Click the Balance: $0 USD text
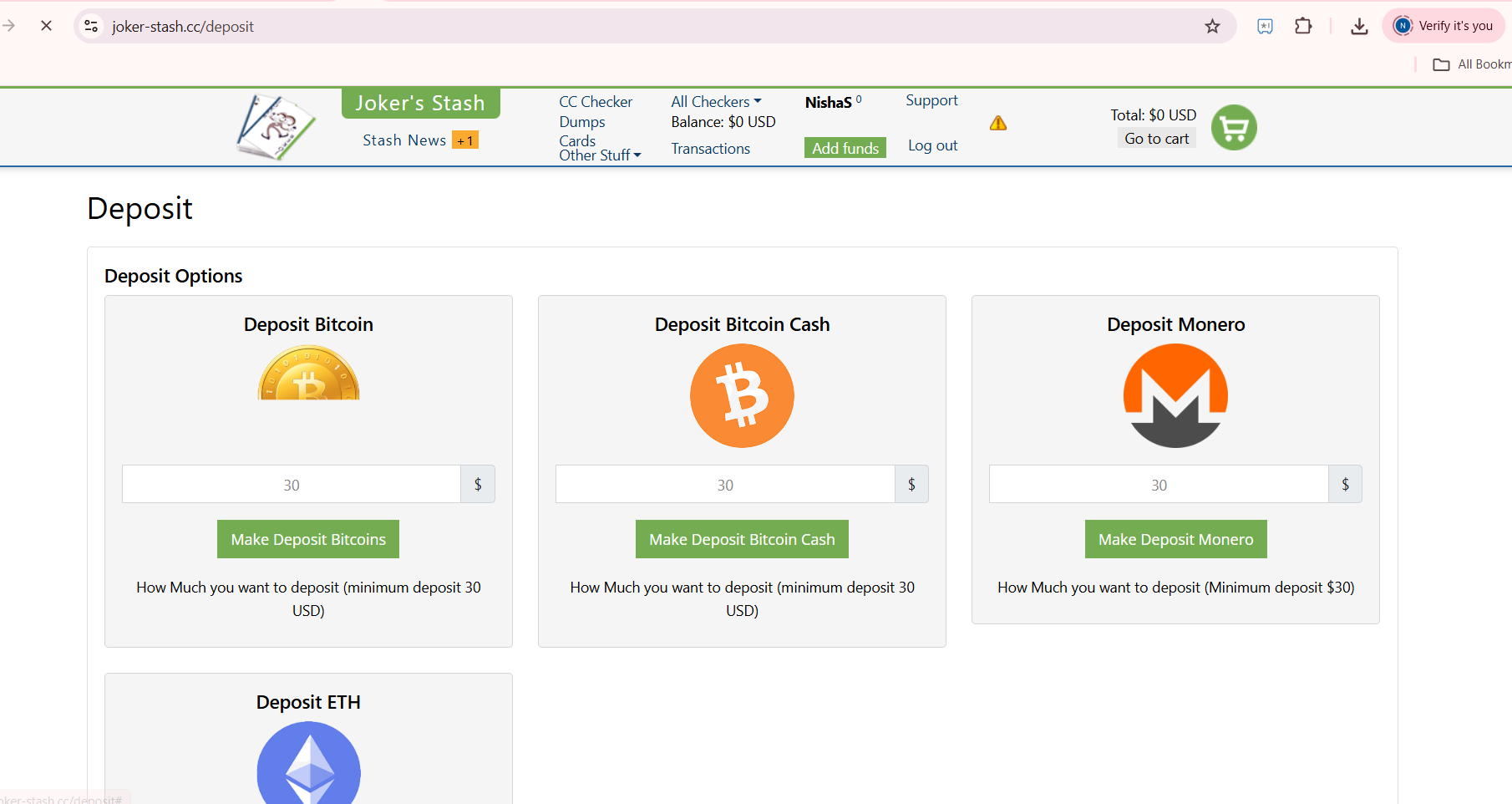The height and width of the screenshot is (804, 1512). [x=723, y=122]
